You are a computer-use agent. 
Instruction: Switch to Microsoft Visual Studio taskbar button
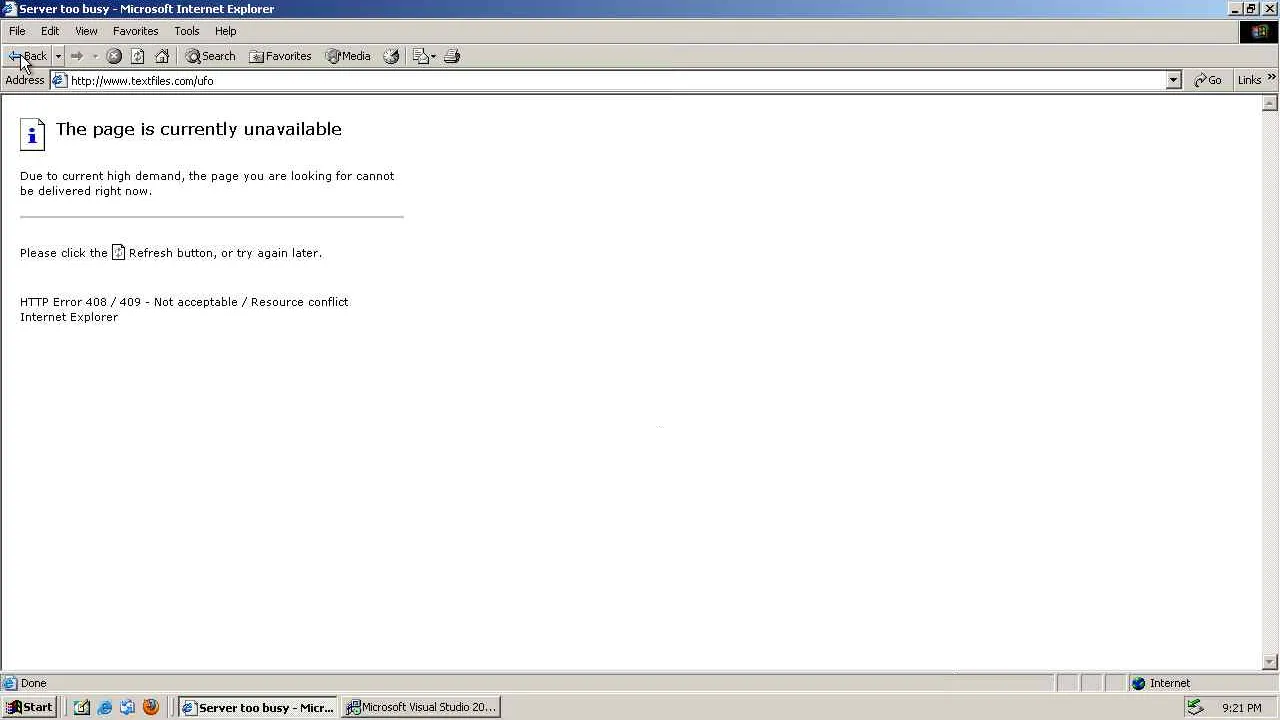(421, 707)
